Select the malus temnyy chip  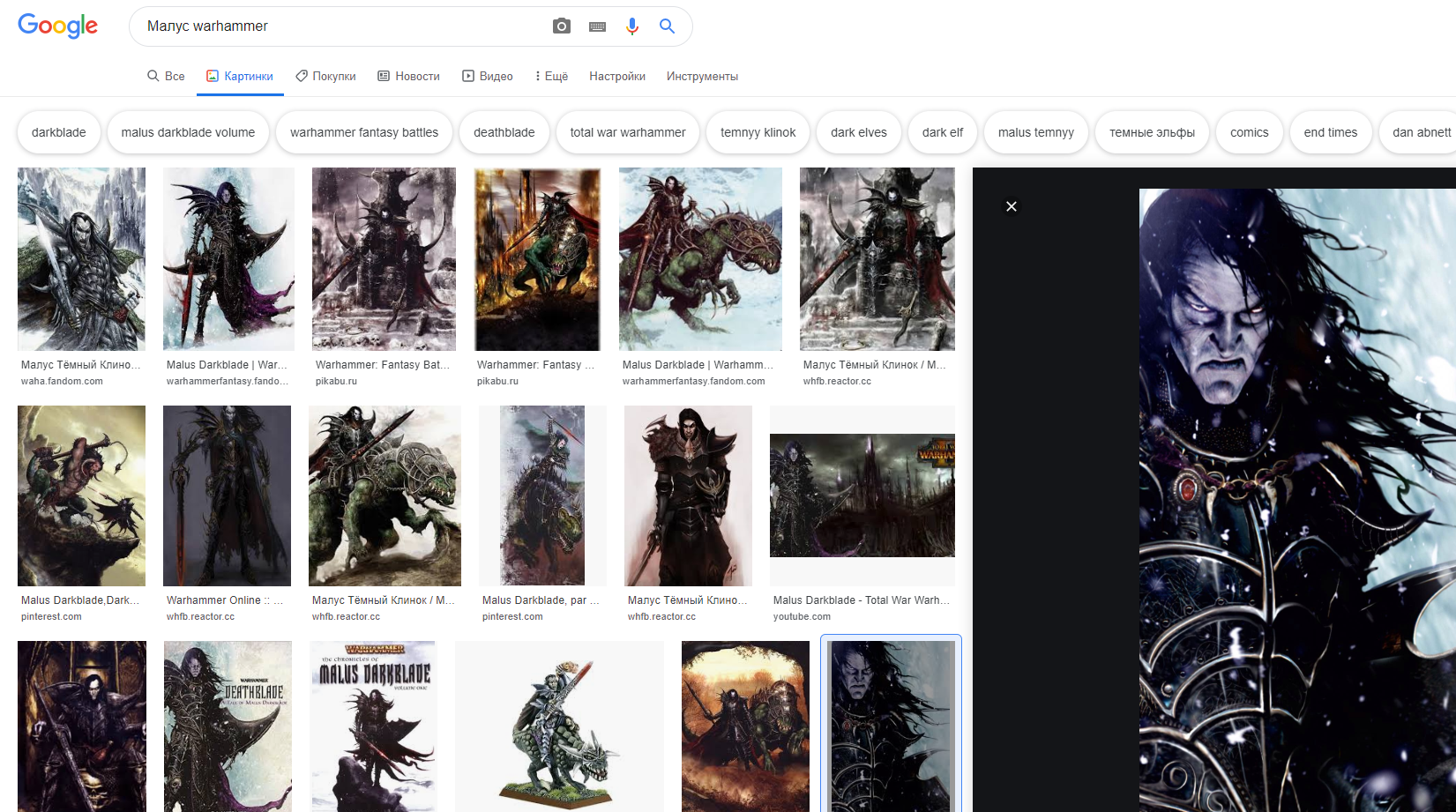(x=1036, y=132)
